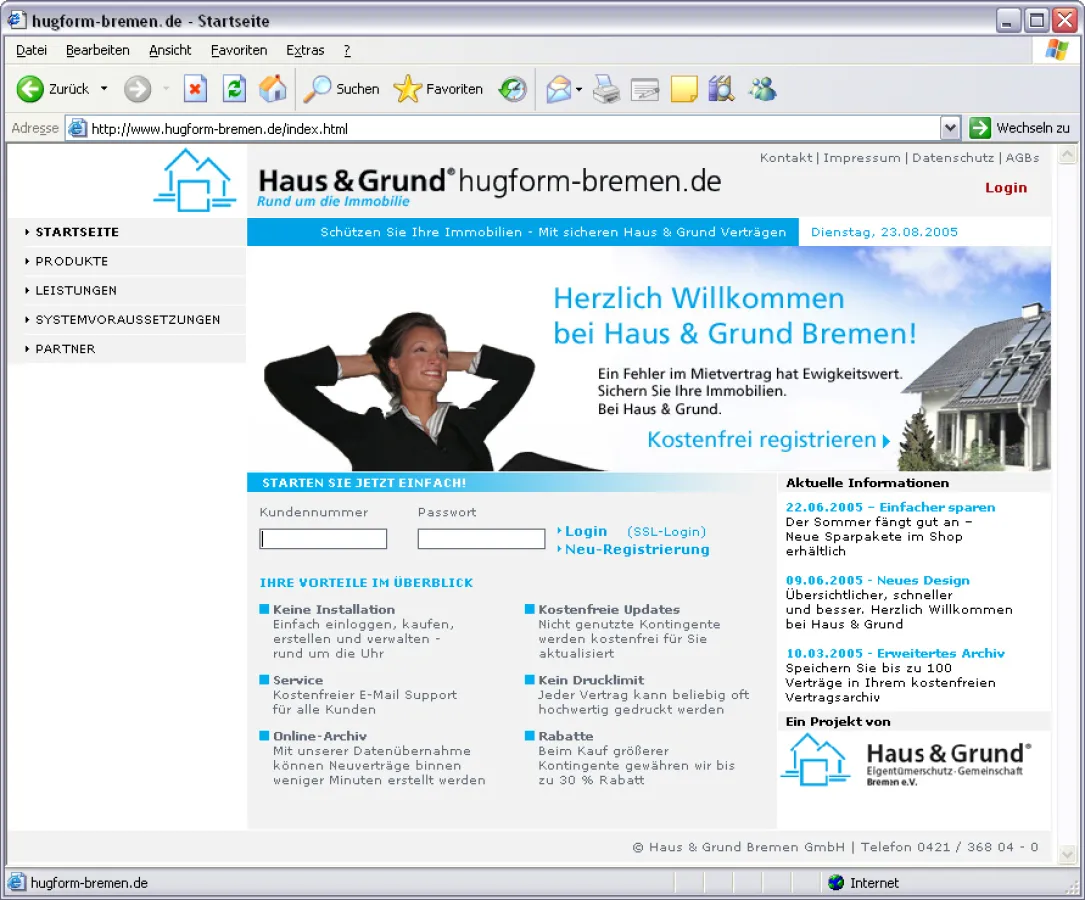This screenshot has height=900, width=1085.
Task: Open the Extras menu
Action: pyautogui.click(x=305, y=50)
